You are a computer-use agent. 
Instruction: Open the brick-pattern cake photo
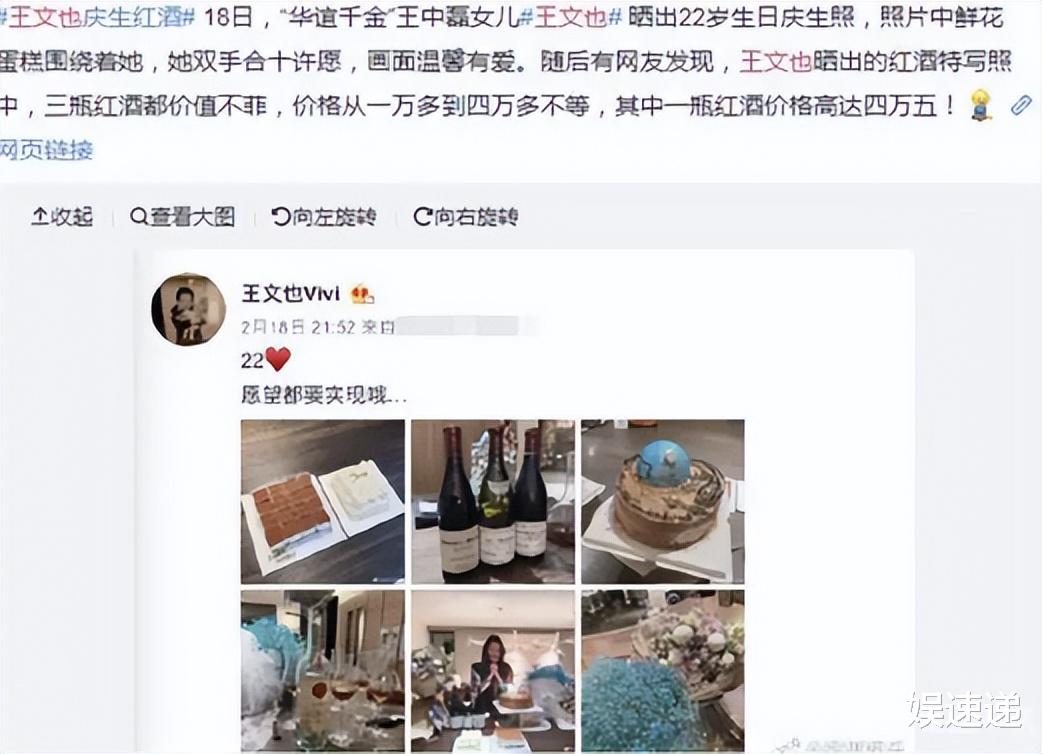[x=323, y=502]
